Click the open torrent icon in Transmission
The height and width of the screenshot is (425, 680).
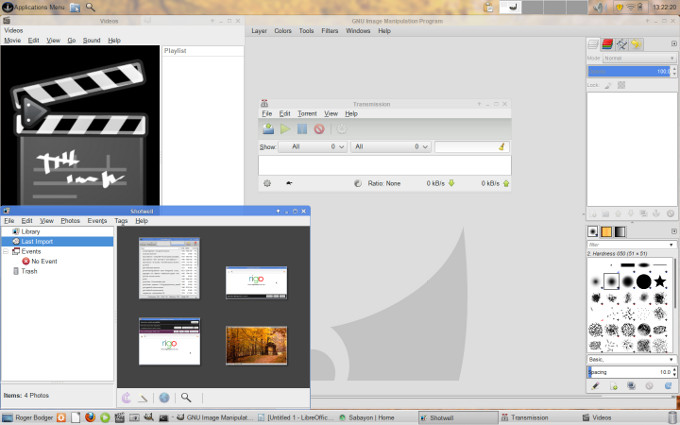coord(268,128)
